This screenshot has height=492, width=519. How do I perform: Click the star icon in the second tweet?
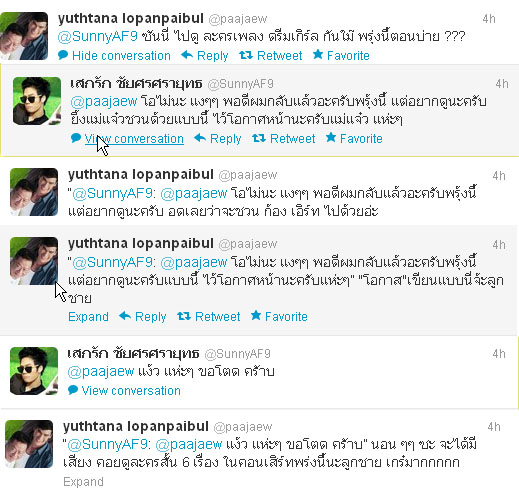331,137
